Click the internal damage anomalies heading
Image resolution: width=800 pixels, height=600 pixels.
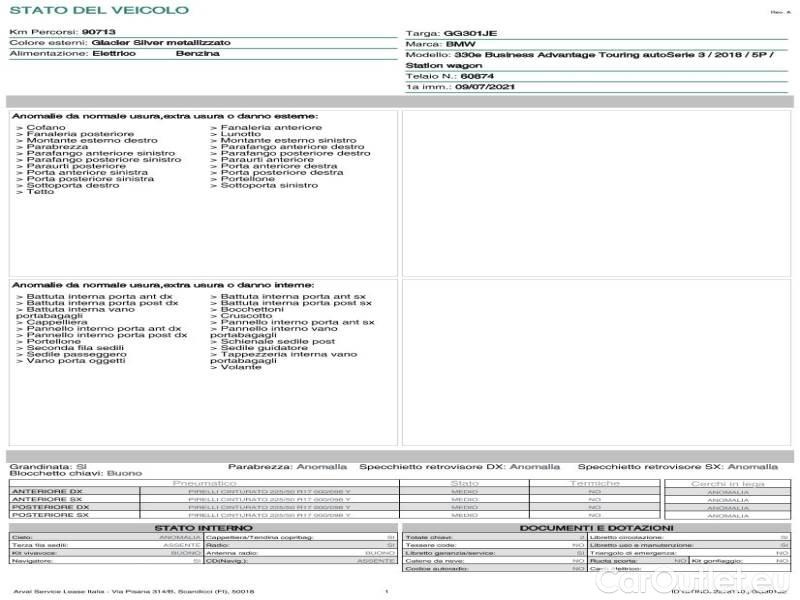coord(163,285)
